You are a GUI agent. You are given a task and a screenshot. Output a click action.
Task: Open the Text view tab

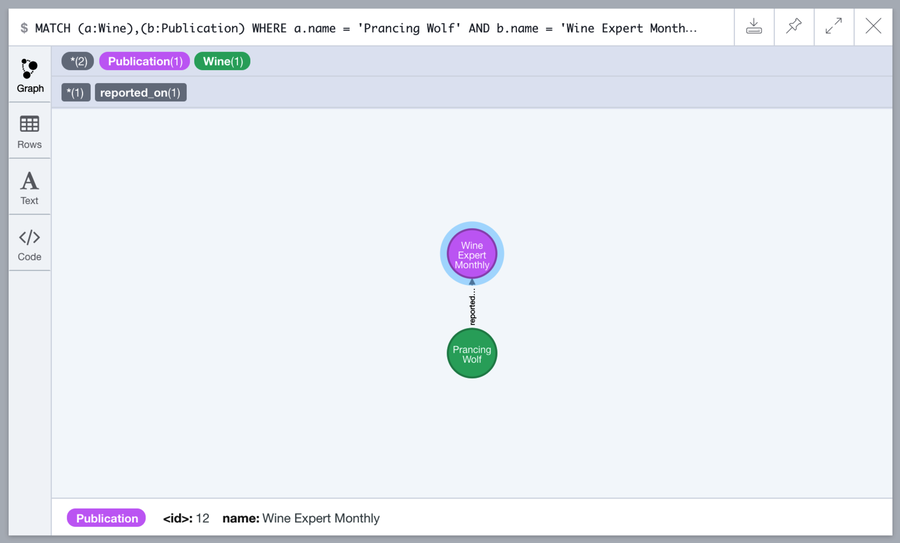[x=30, y=188]
